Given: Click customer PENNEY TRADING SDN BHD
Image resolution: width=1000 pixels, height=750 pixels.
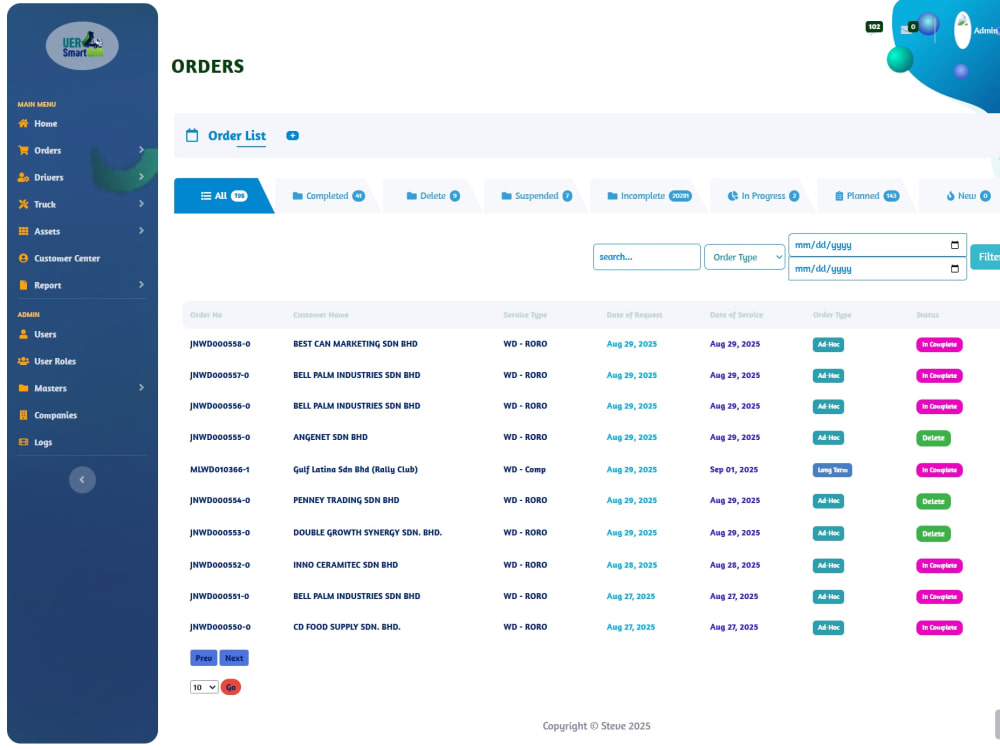Looking at the screenshot, I should tap(346, 501).
